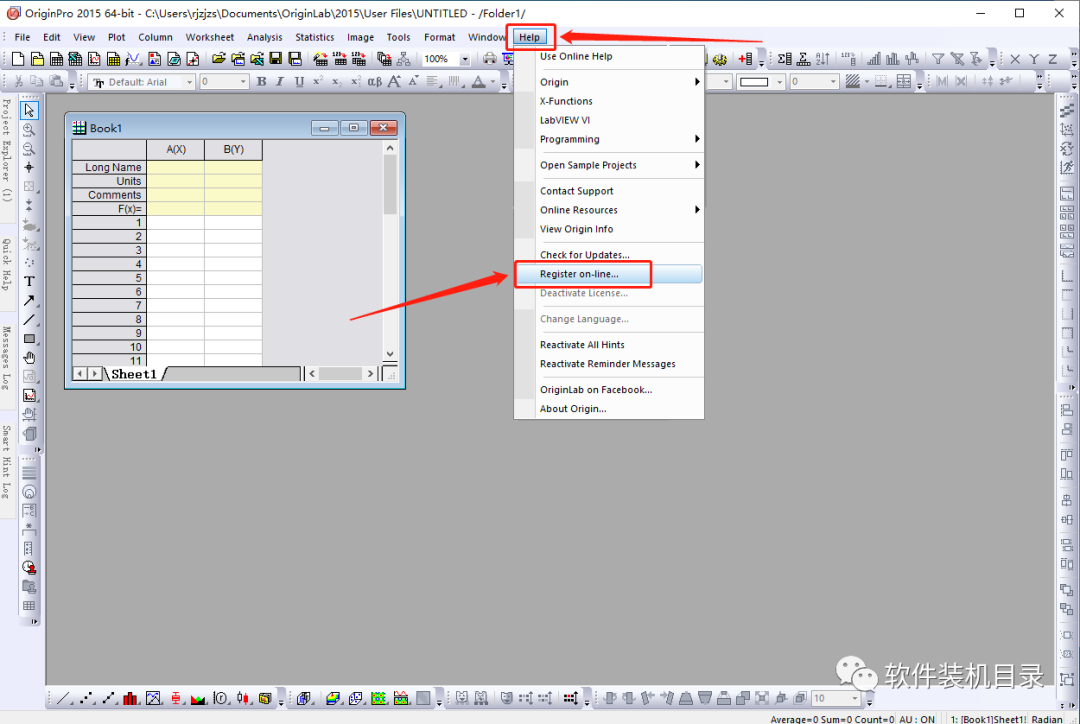Open the Statistics menu
This screenshot has width=1080, height=724.
point(315,37)
